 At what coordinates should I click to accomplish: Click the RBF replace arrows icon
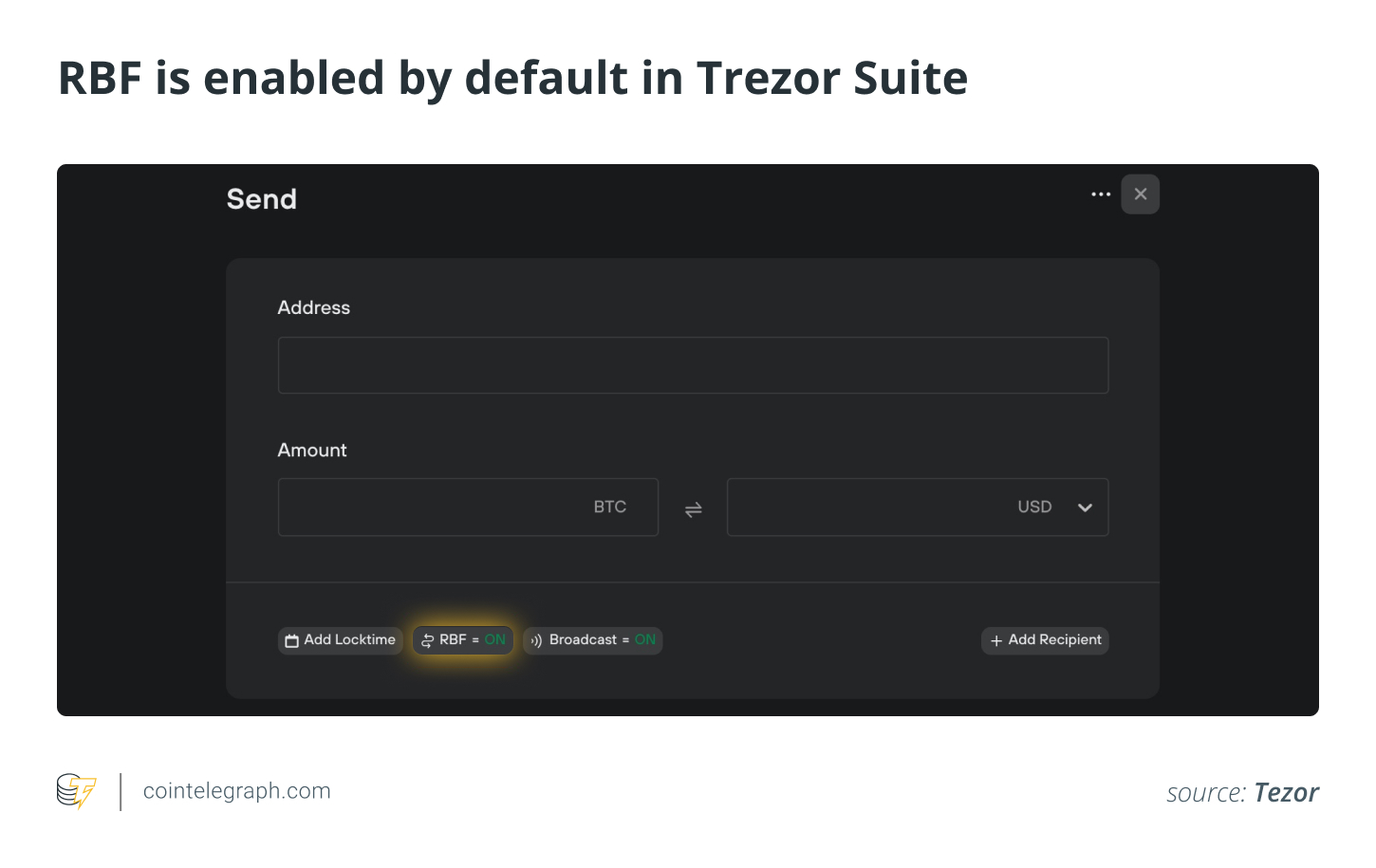[x=427, y=641]
